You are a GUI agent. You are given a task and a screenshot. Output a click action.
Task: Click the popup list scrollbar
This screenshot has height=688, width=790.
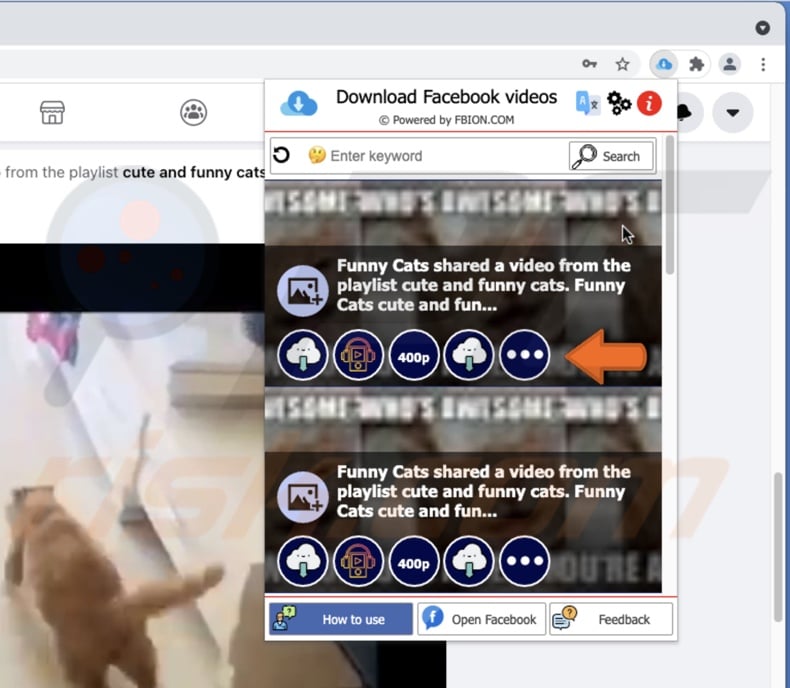pos(670,205)
